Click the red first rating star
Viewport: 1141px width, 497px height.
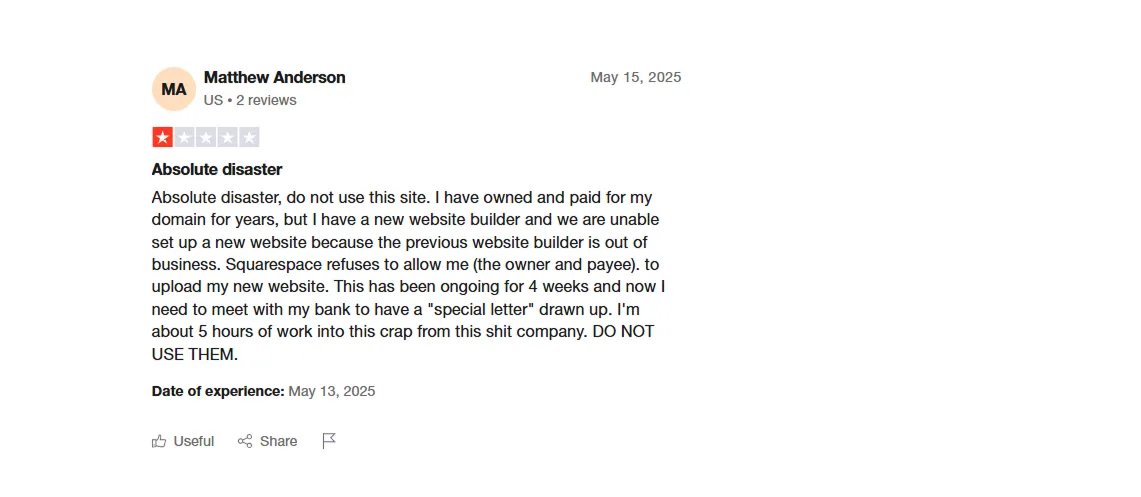[x=162, y=138]
